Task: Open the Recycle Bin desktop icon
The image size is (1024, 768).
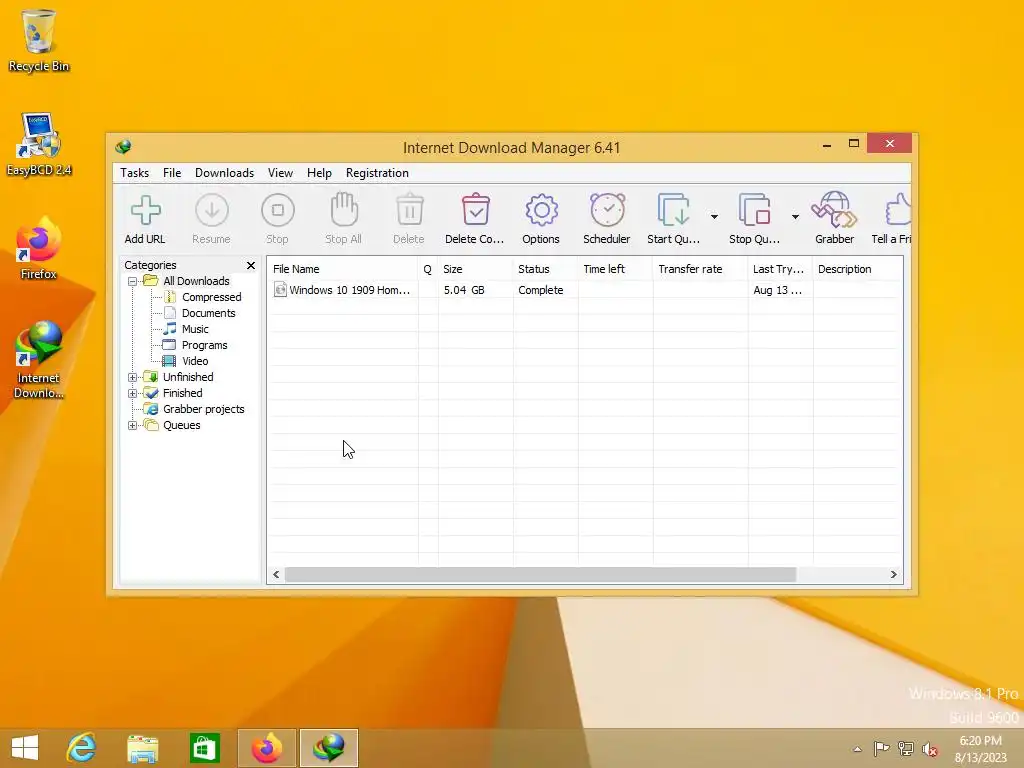Action: [x=39, y=40]
